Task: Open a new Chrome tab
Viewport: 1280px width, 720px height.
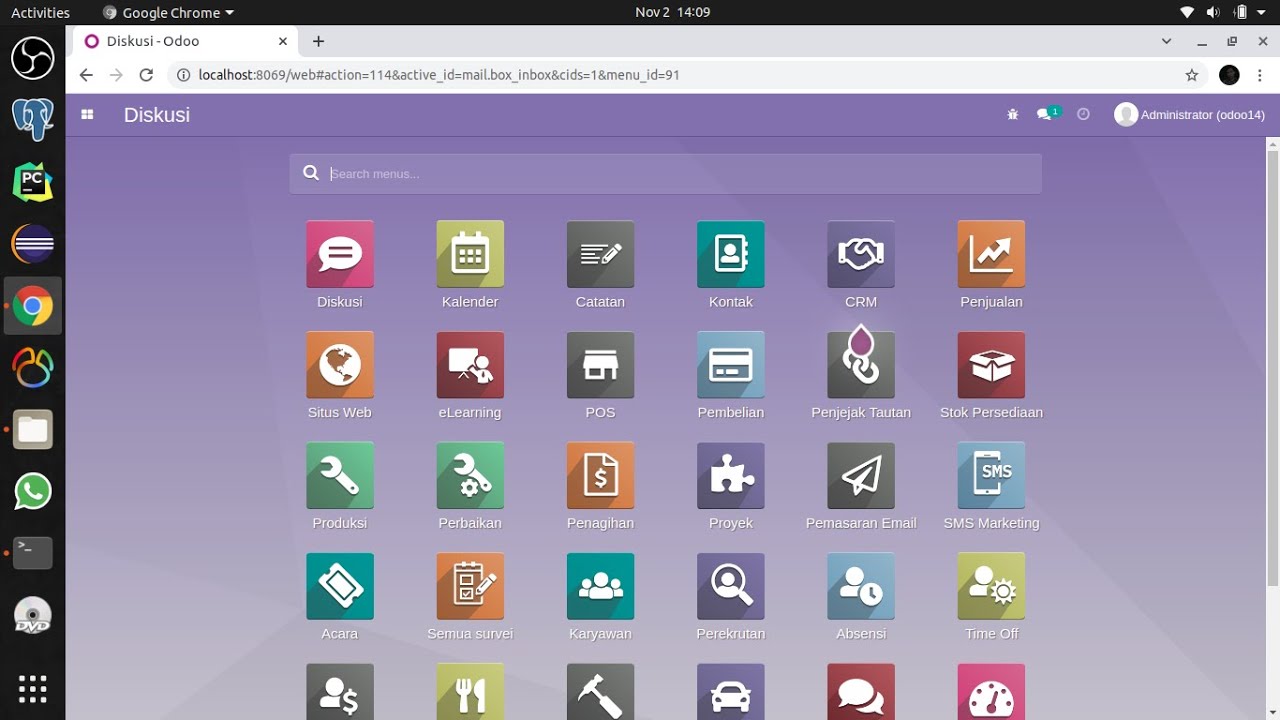Action: (x=319, y=41)
